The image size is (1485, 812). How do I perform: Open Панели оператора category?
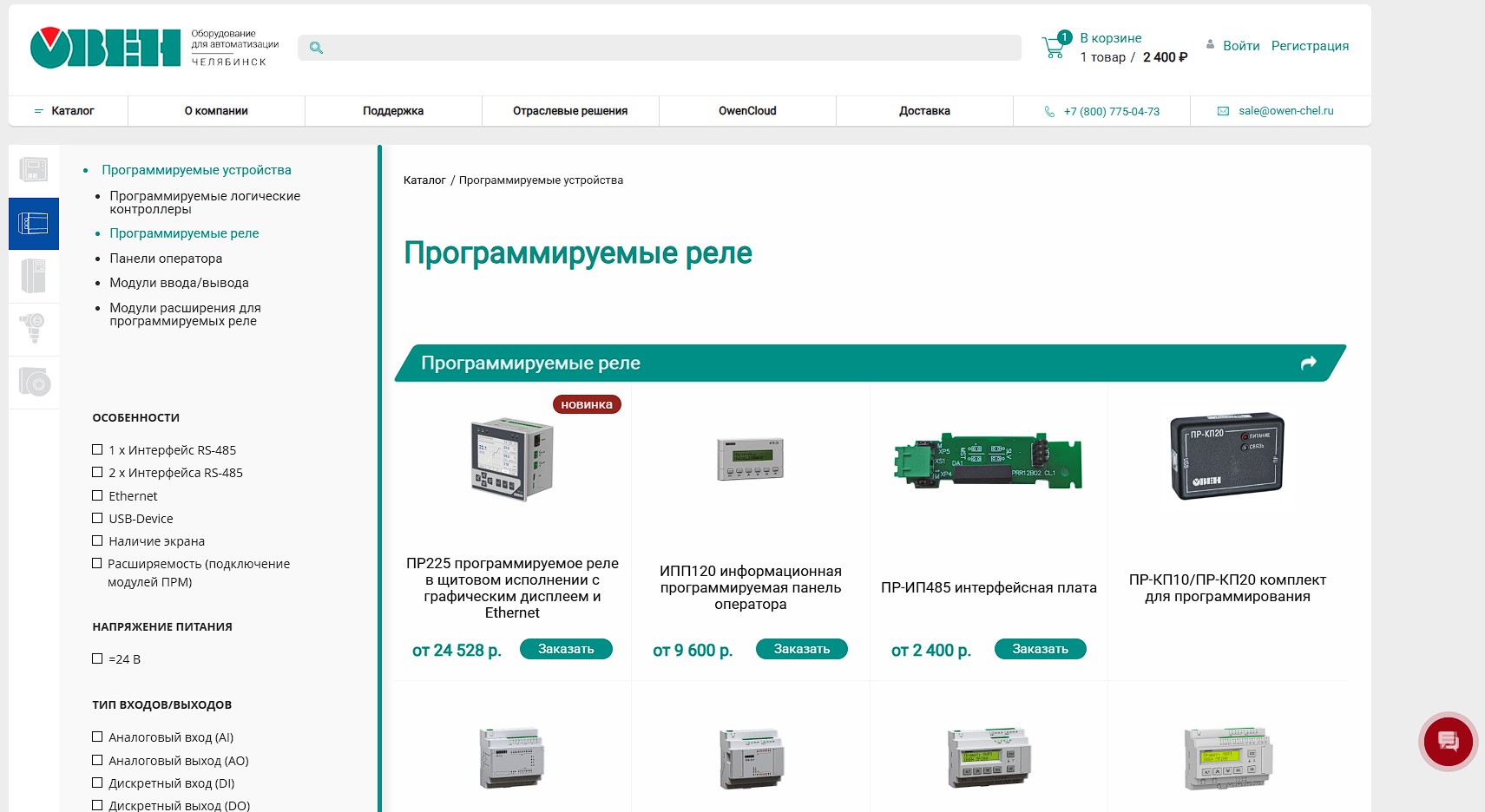(166, 259)
